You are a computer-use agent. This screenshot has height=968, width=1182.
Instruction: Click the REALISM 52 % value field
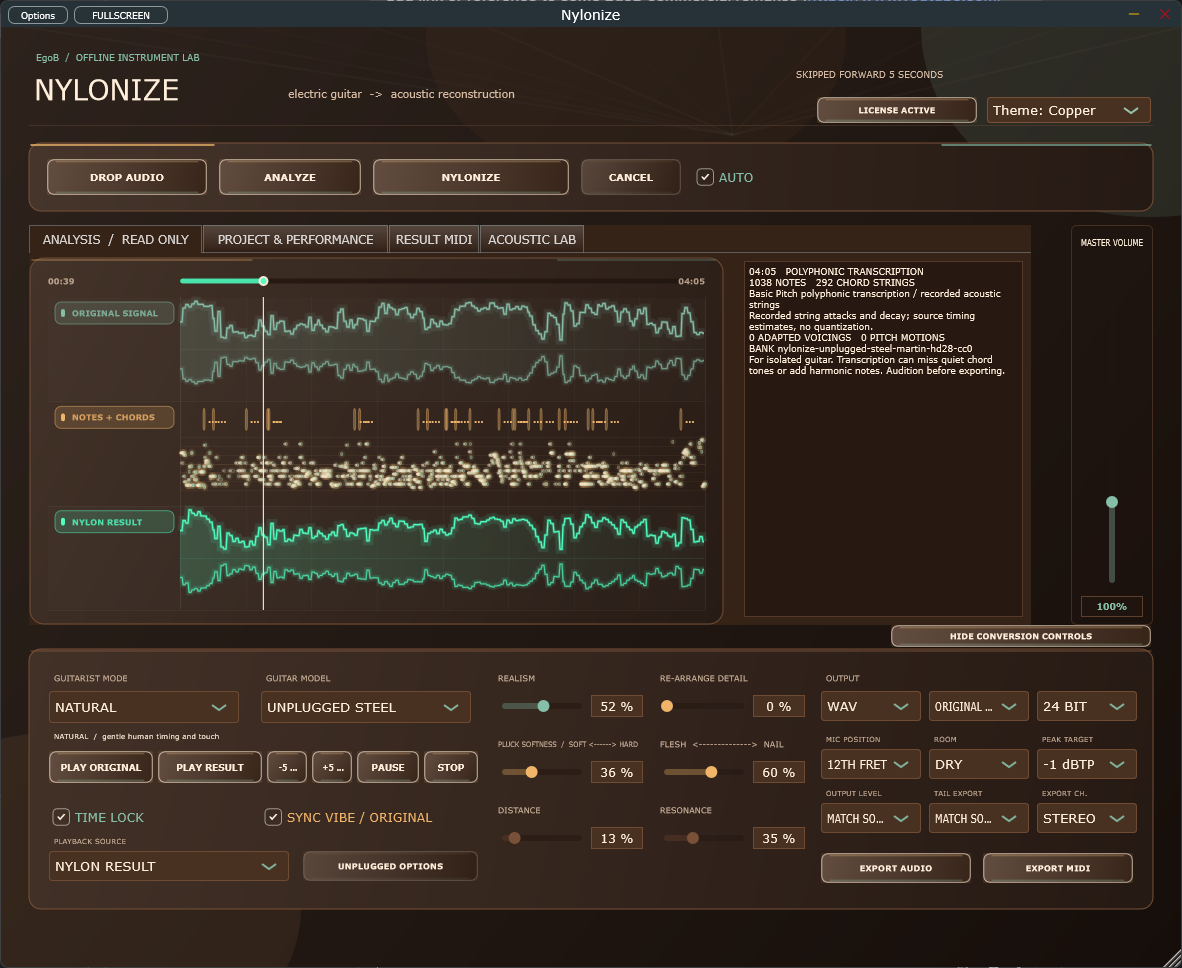[617, 706]
